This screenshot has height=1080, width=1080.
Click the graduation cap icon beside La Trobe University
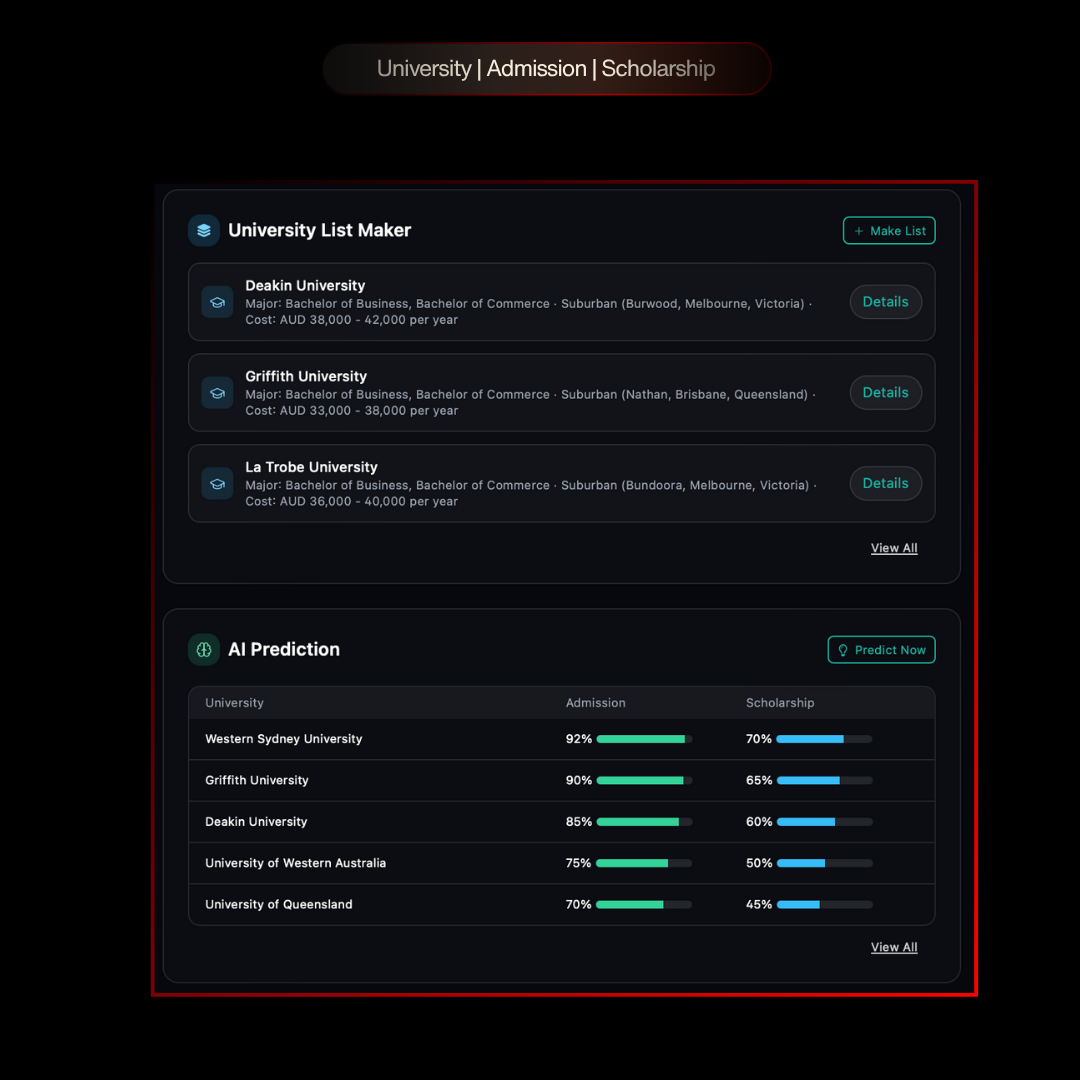pos(217,484)
